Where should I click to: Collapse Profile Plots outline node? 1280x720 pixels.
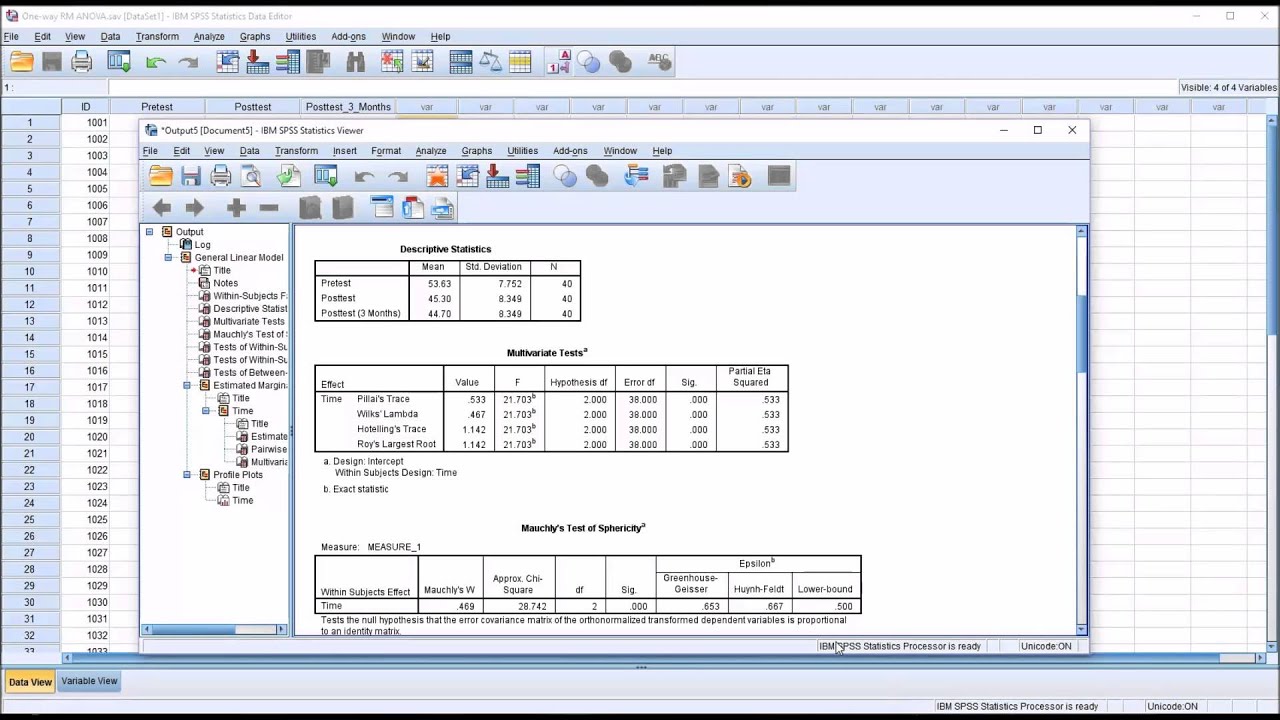tap(187, 475)
